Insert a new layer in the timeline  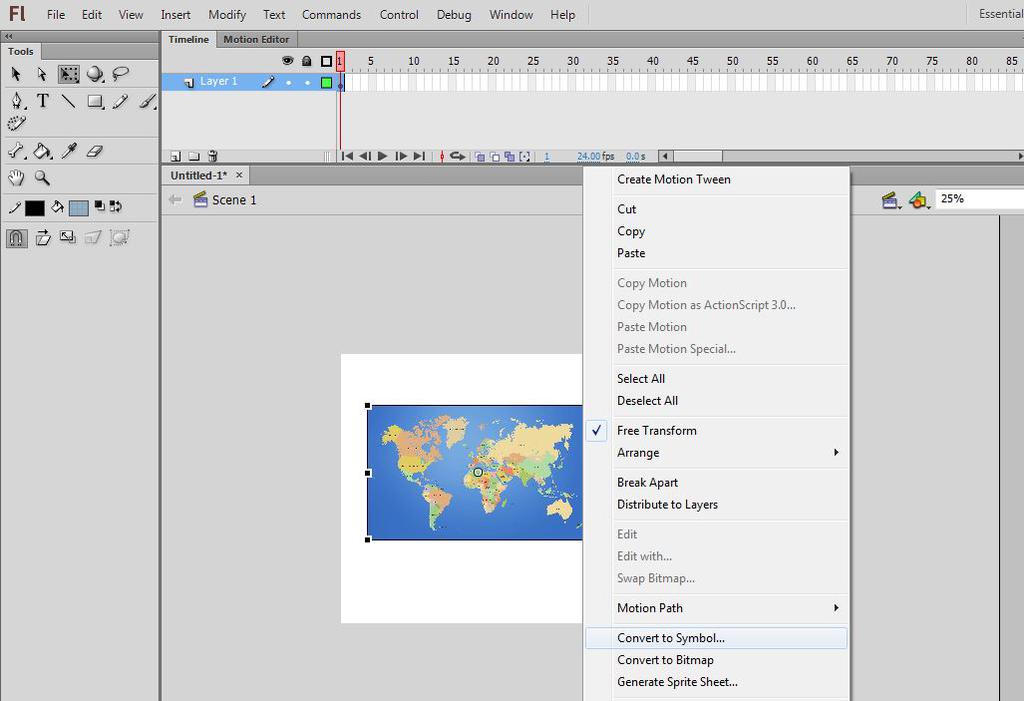point(177,155)
